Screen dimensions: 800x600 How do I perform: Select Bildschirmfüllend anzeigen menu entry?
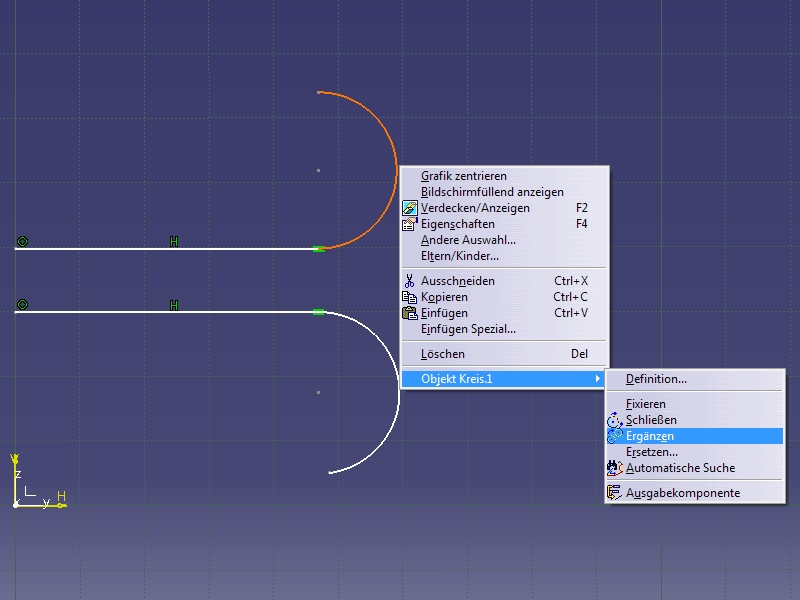click(x=505, y=192)
